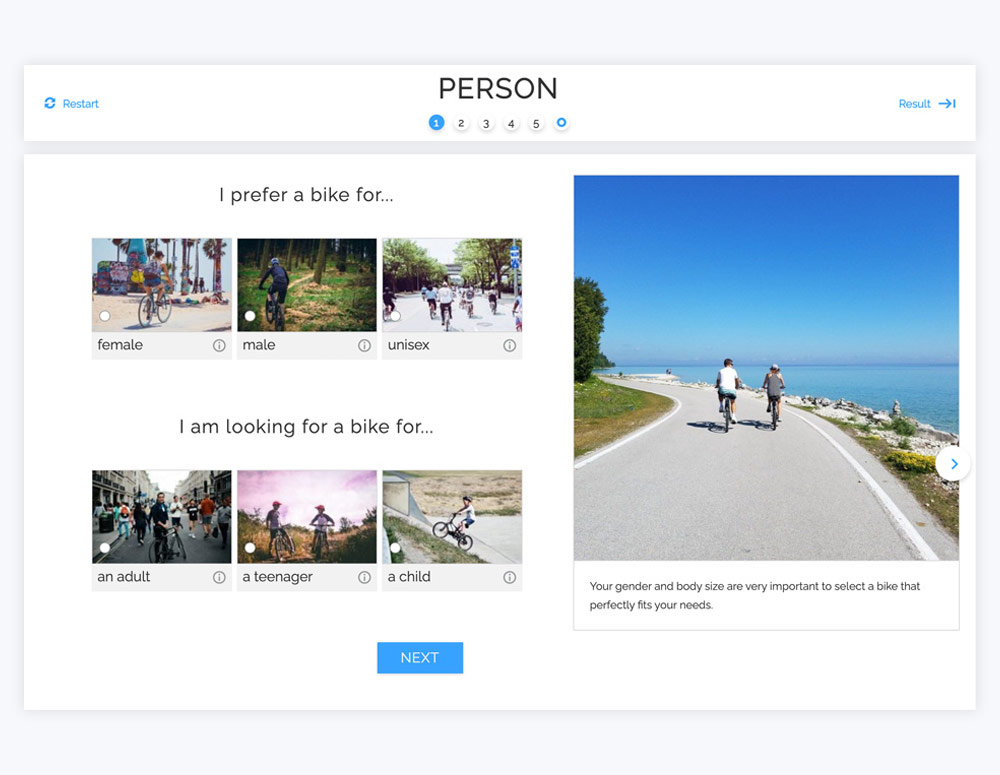Select the a teenager radio button
The width and height of the screenshot is (1000, 775).
tap(250, 547)
